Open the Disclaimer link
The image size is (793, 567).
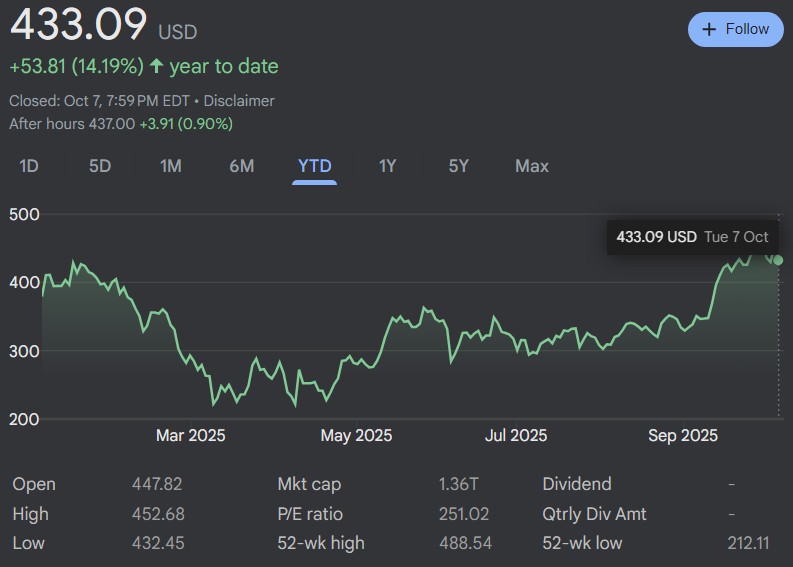click(239, 101)
